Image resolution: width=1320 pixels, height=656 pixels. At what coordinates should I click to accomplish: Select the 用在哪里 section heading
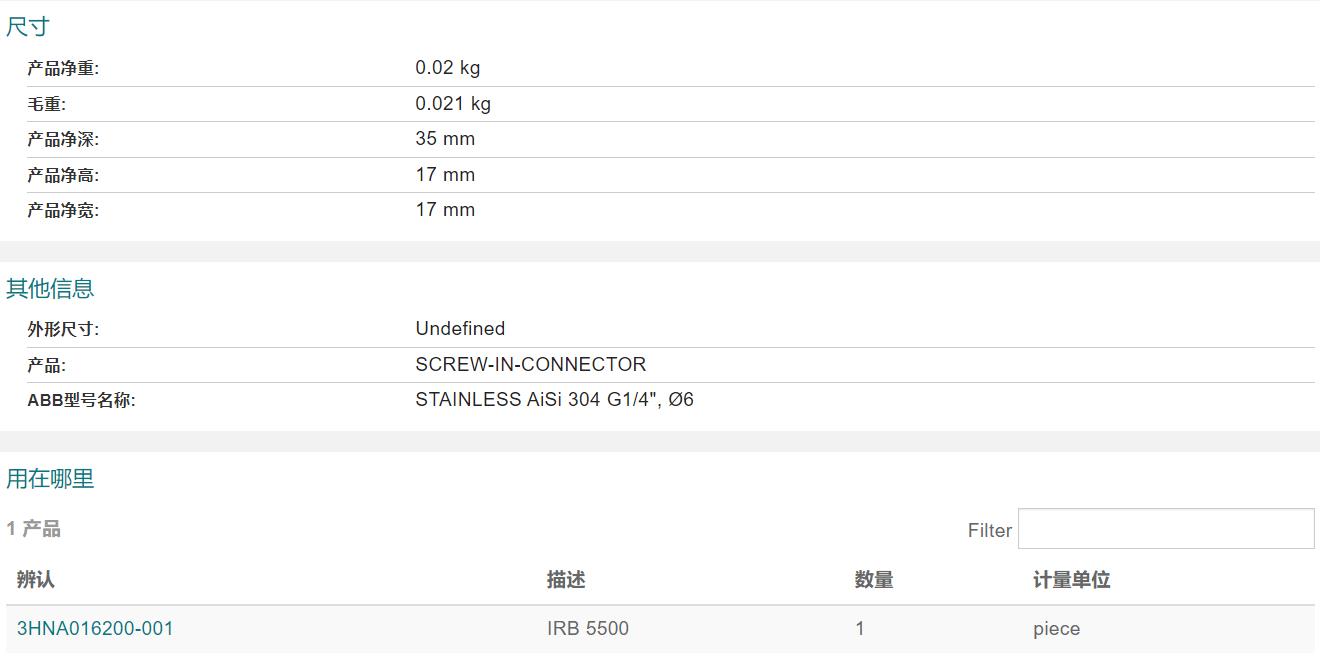[50, 479]
